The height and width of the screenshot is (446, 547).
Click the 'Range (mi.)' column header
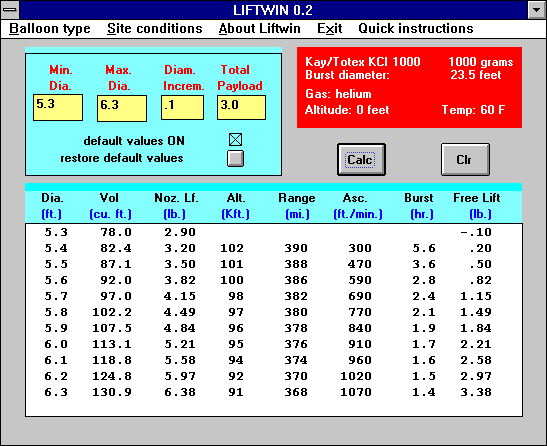pyautogui.click(x=297, y=206)
